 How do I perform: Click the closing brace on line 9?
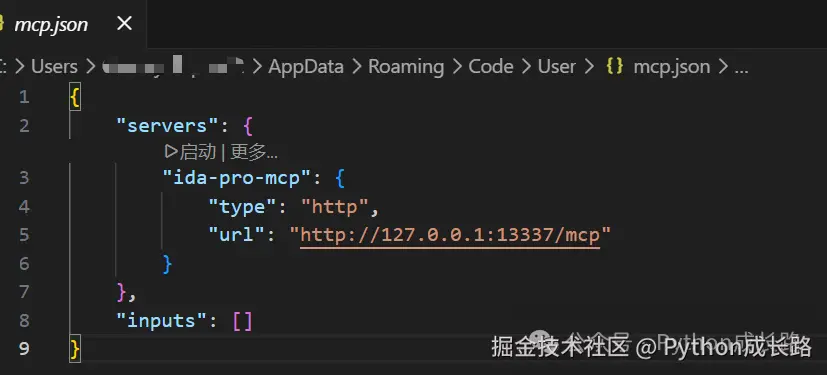tap(75, 349)
